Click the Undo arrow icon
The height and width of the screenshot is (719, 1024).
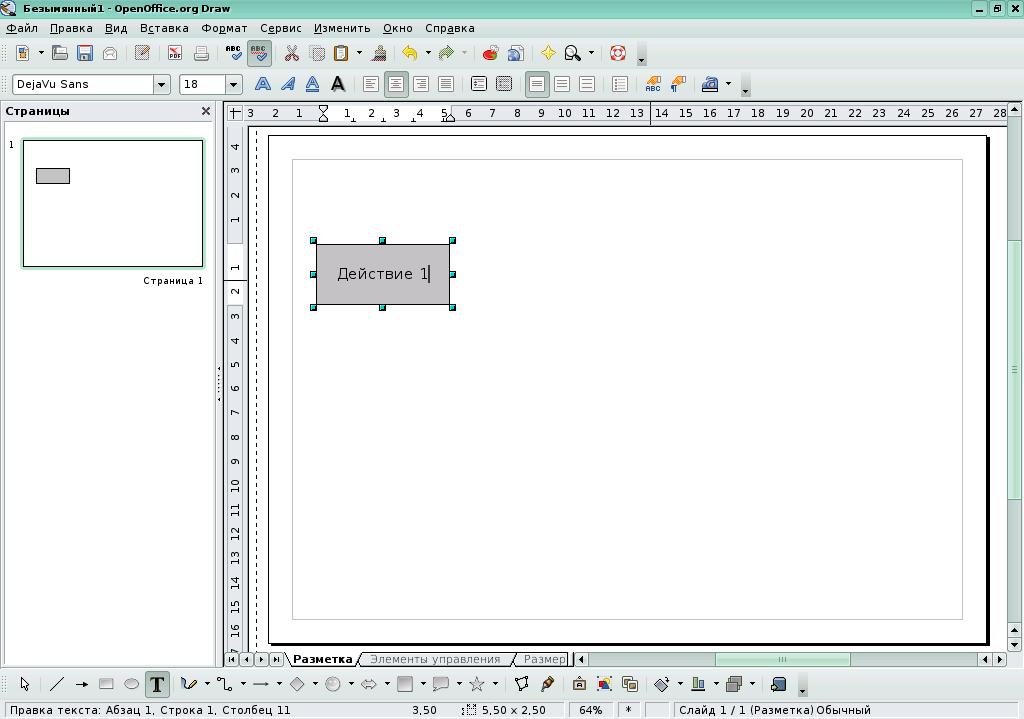pos(409,53)
